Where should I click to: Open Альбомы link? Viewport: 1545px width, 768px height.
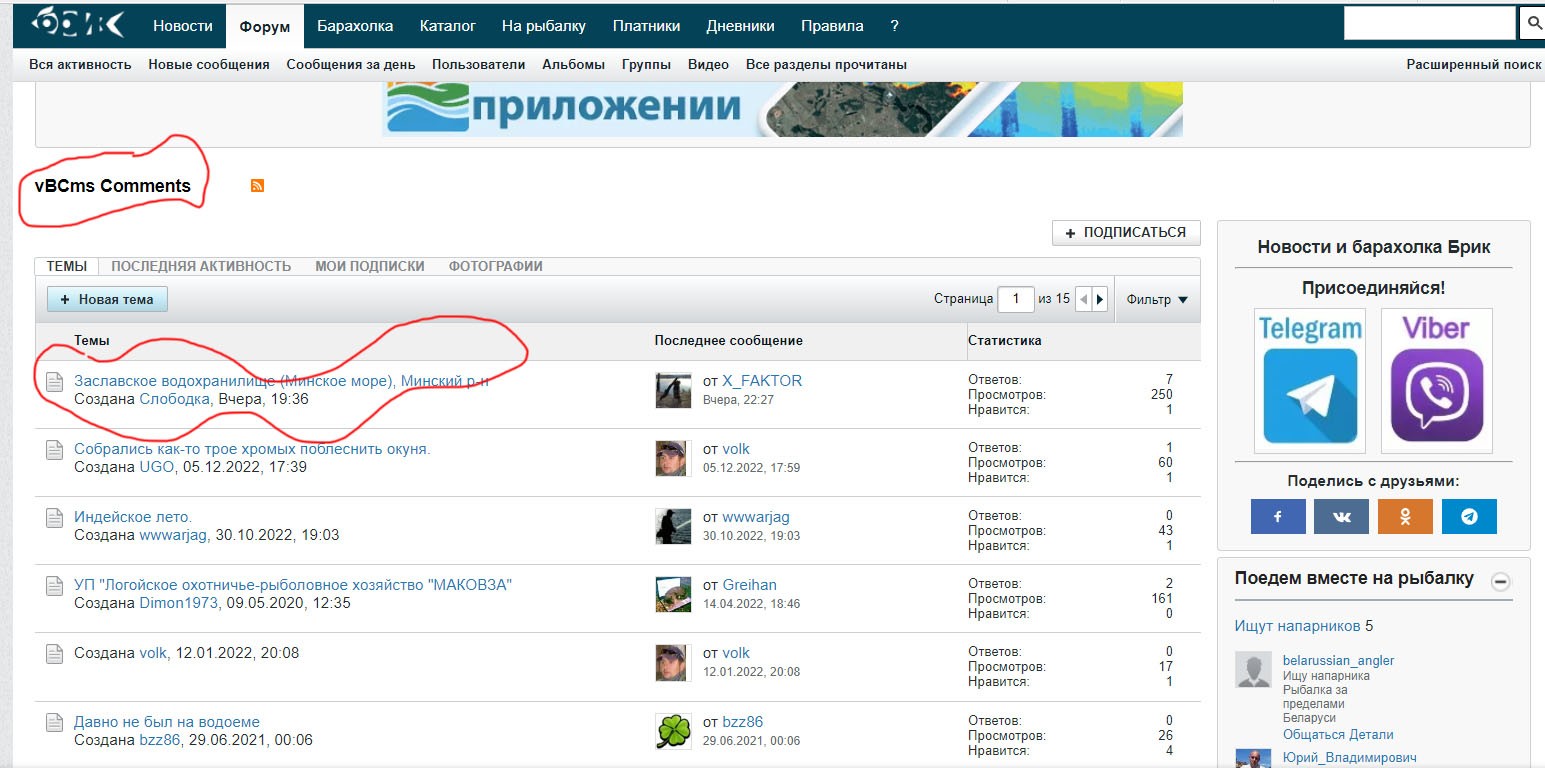pyautogui.click(x=574, y=64)
